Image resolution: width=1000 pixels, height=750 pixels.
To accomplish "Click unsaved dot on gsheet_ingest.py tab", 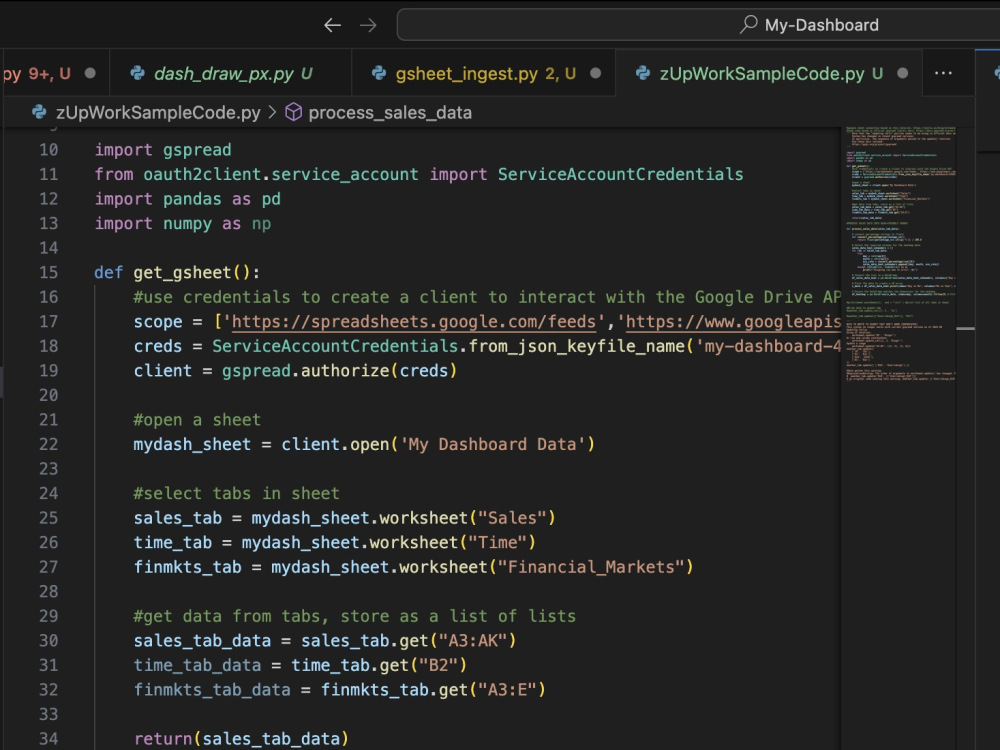I will pos(596,73).
